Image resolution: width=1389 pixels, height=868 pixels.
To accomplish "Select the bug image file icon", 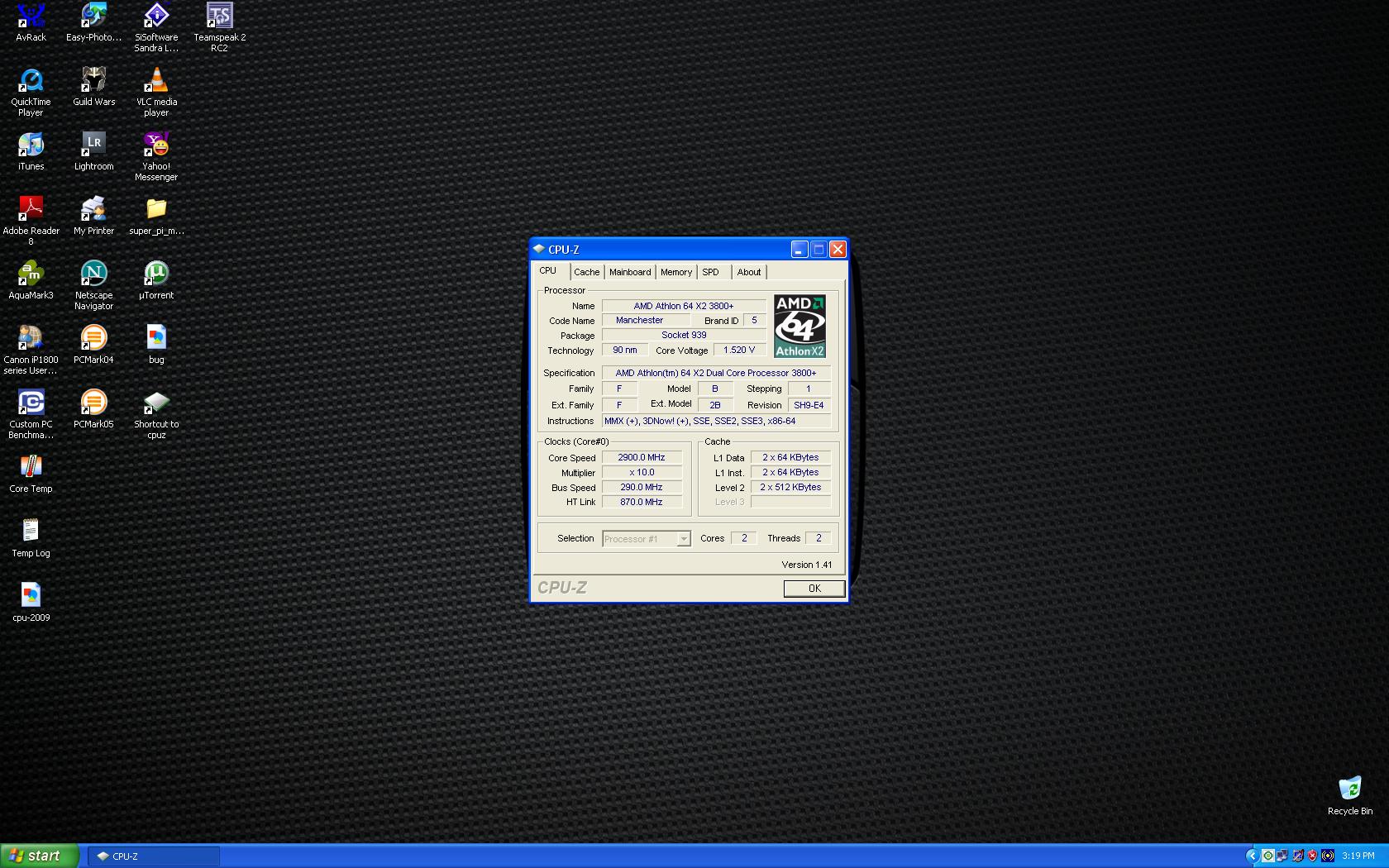I will tap(156, 345).
